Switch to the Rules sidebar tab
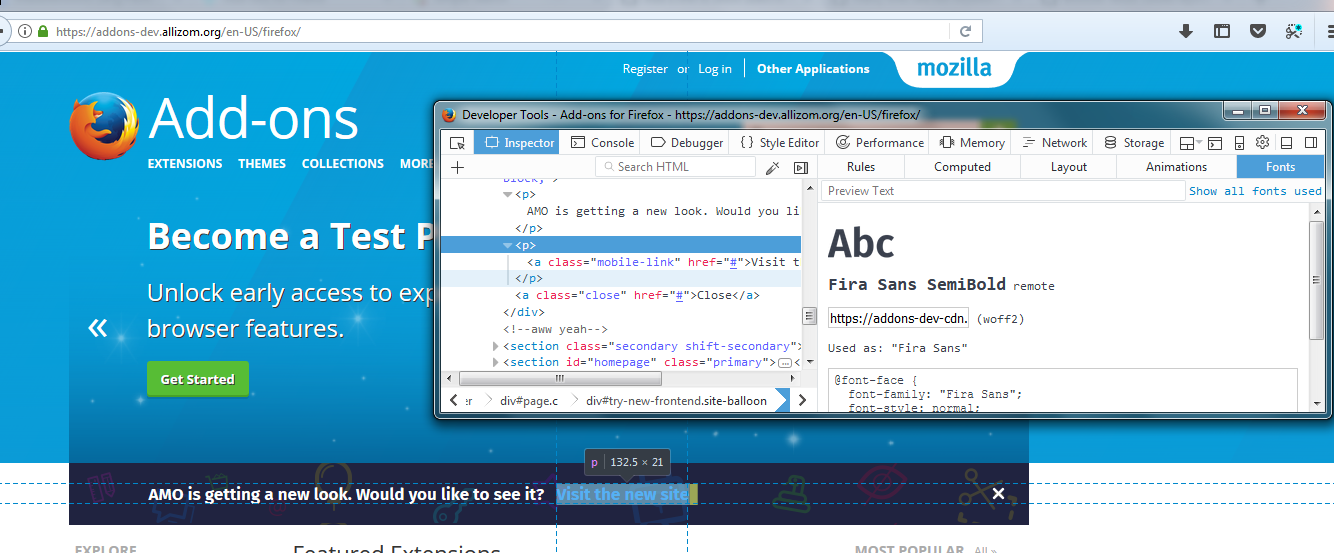 860,167
